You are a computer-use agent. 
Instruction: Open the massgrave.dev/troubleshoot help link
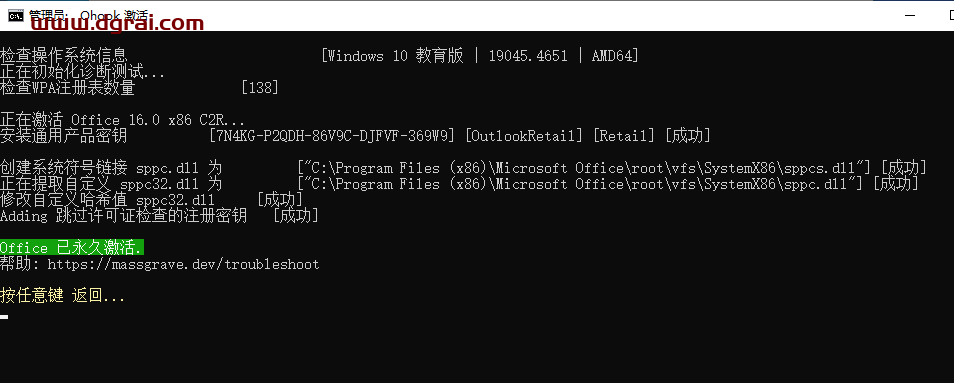(x=184, y=264)
